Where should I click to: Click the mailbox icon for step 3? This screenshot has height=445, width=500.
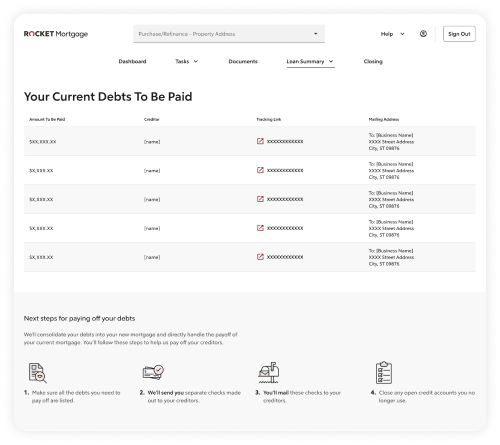click(269, 373)
